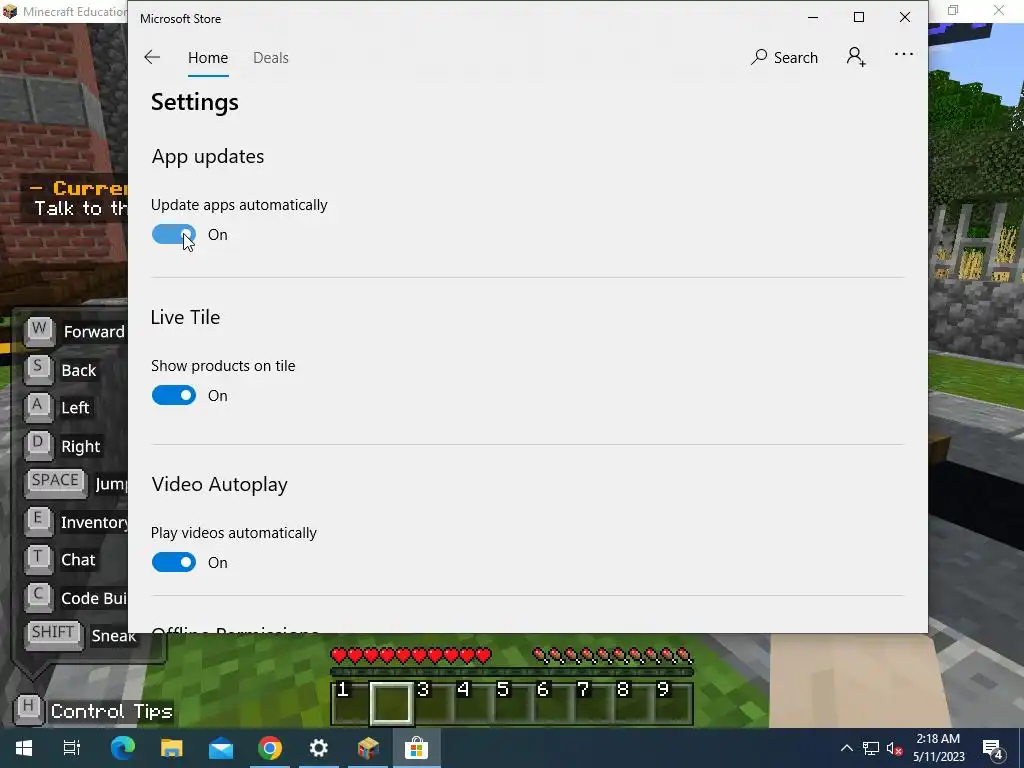Image resolution: width=1024 pixels, height=768 pixels.
Task: Open Search in Microsoft Store
Action: (x=784, y=57)
